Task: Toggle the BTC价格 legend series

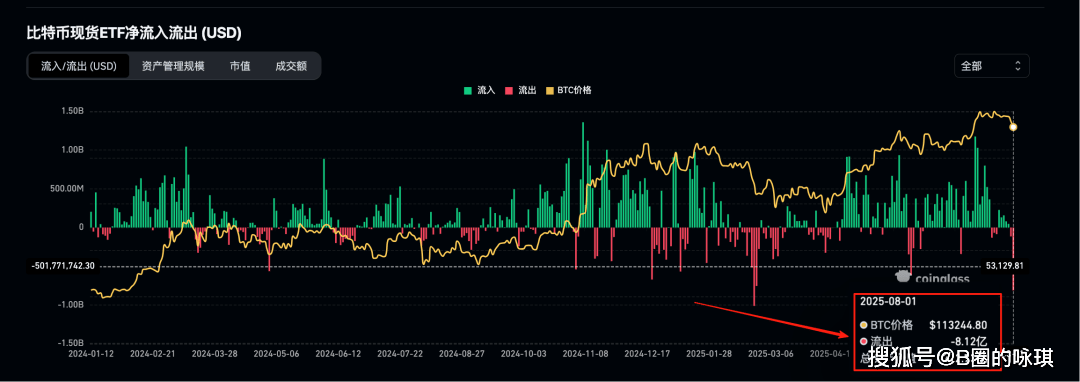Action: [569, 90]
